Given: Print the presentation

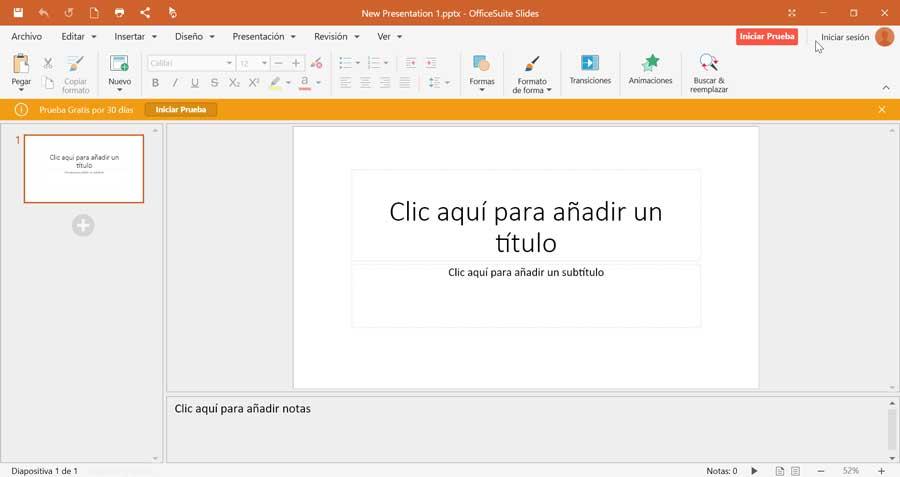Looking at the screenshot, I should tap(119, 13).
